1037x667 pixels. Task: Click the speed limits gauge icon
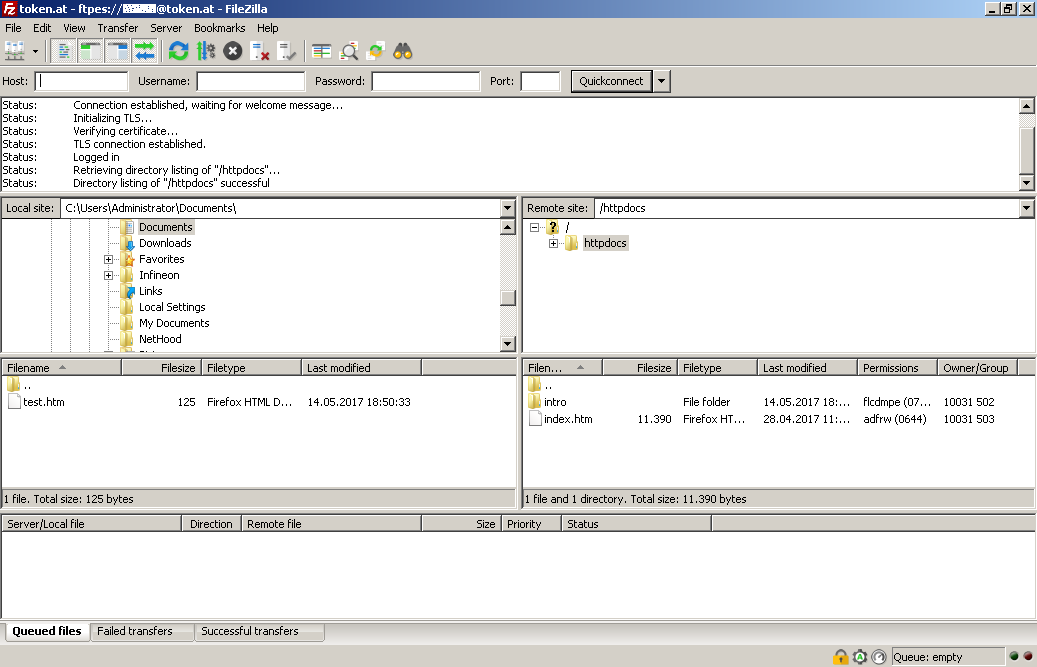[878, 657]
